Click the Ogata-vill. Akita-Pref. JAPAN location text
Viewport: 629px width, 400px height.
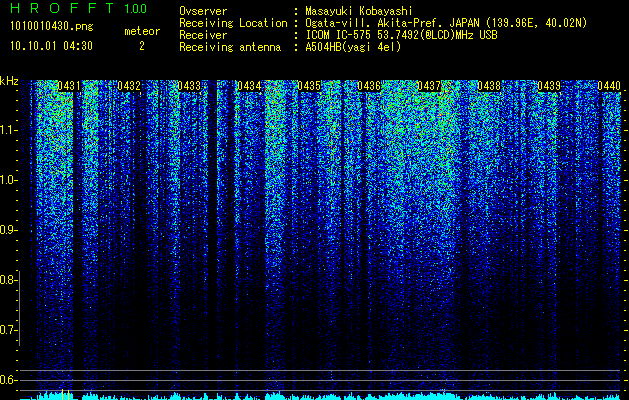point(446,23)
